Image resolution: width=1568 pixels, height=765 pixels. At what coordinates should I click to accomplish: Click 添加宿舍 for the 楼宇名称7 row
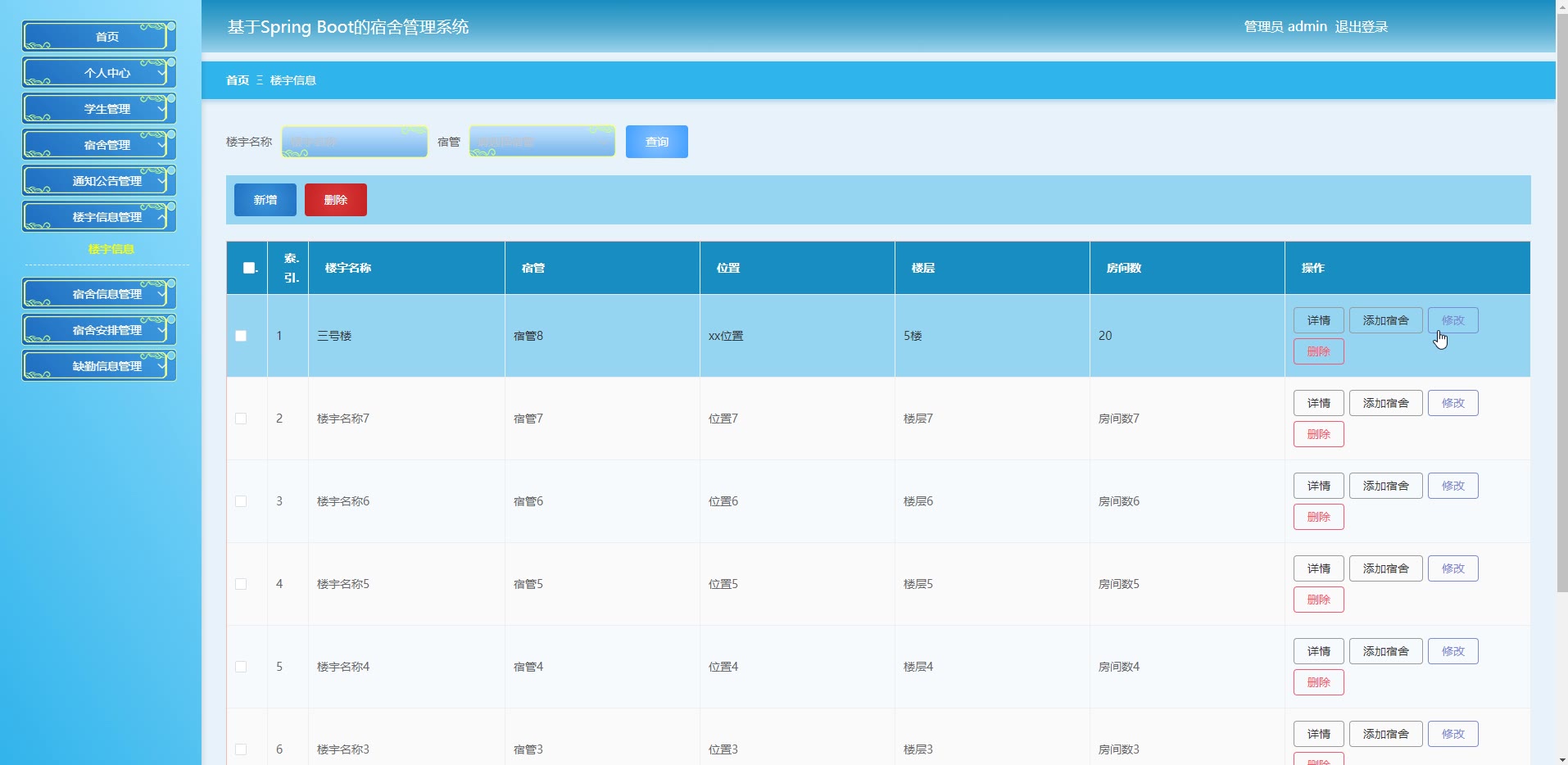(x=1385, y=403)
